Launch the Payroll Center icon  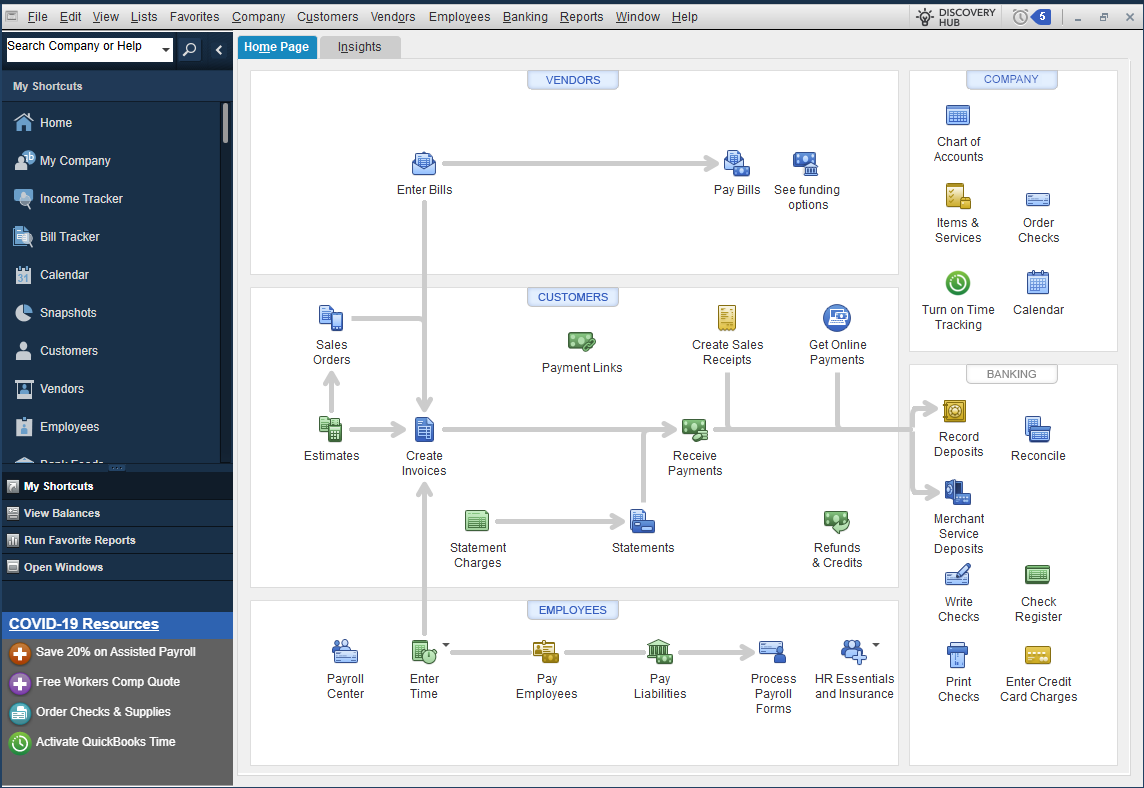coord(345,653)
